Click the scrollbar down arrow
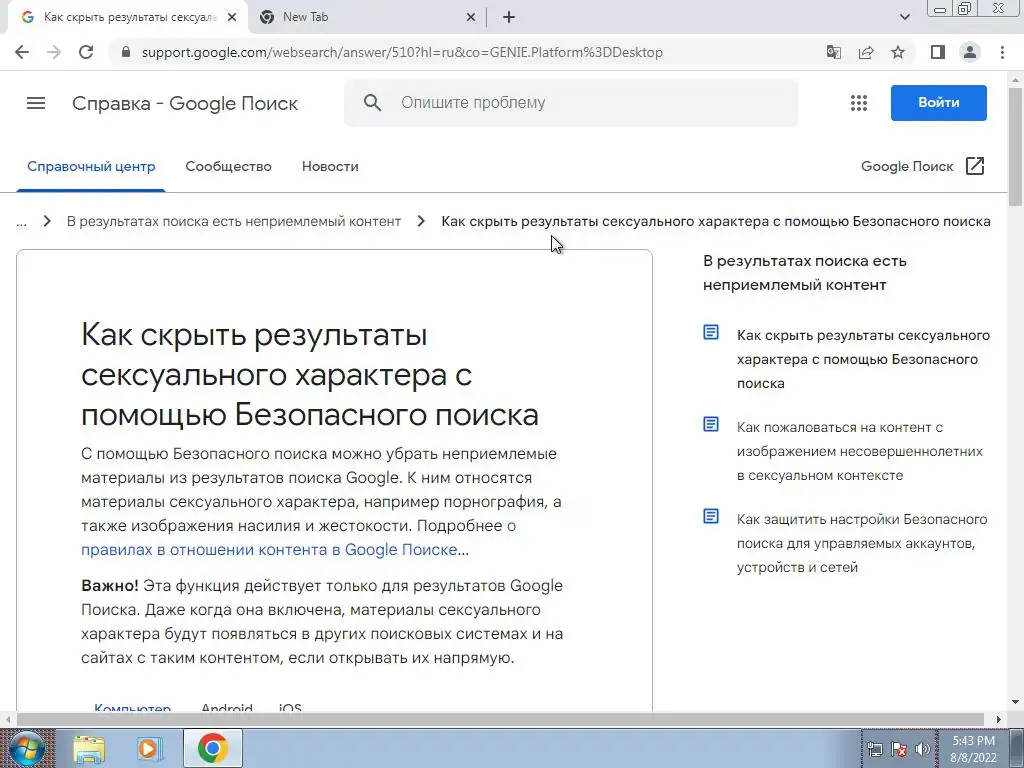This screenshot has width=1024, height=768. (x=1015, y=702)
